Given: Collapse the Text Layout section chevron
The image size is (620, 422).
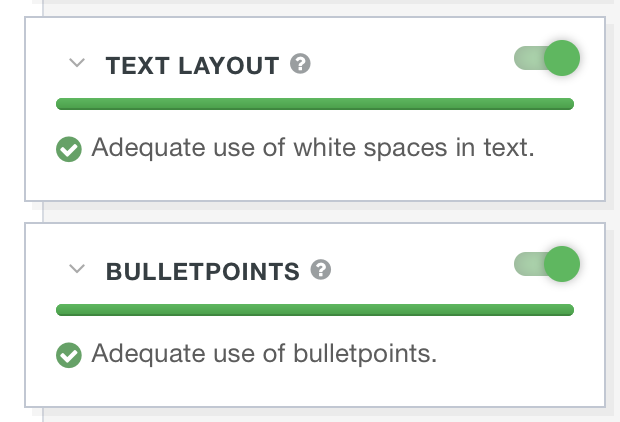Looking at the screenshot, I should 78,64.
